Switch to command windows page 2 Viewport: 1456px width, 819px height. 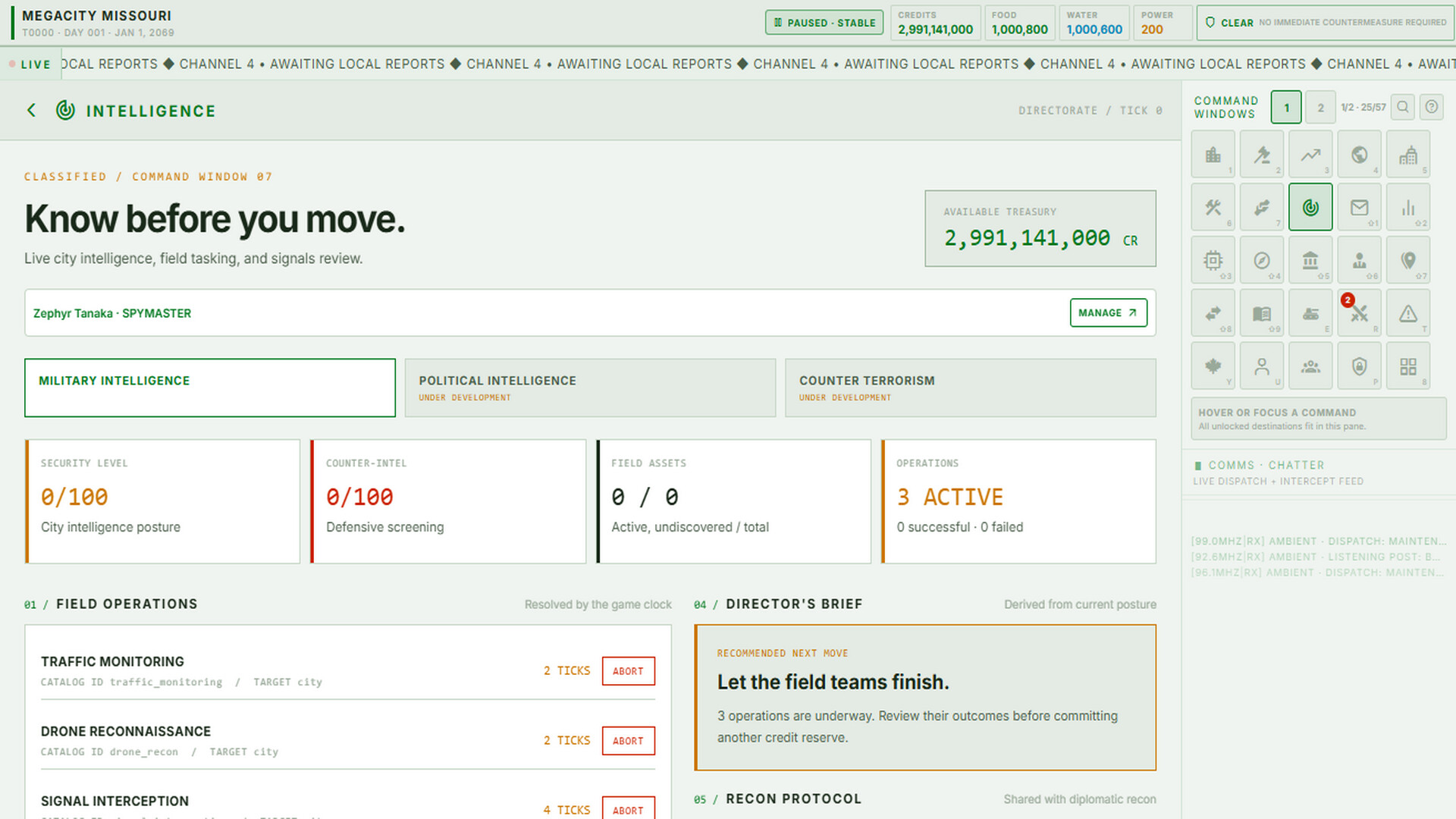(1320, 108)
